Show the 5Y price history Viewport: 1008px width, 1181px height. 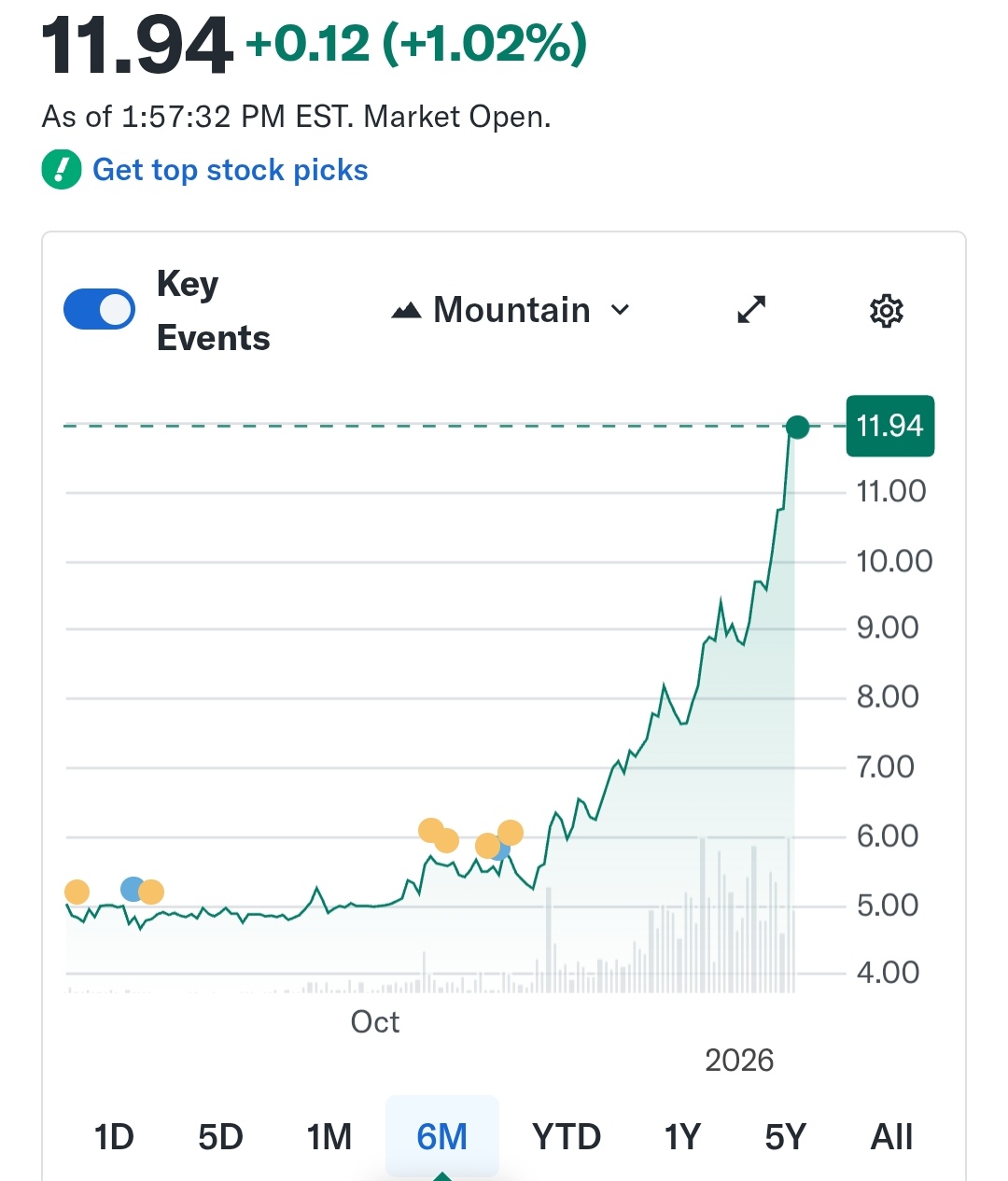coord(785,1137)
